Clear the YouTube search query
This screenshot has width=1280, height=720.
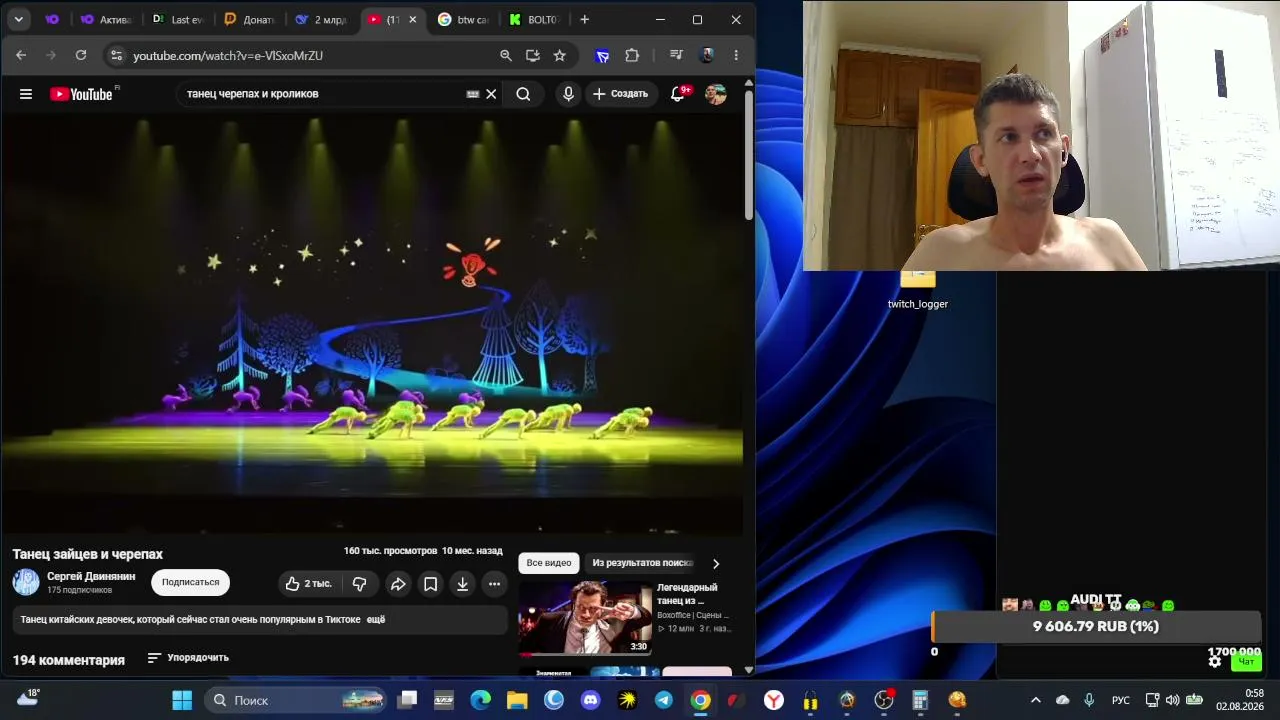(491, 94)
